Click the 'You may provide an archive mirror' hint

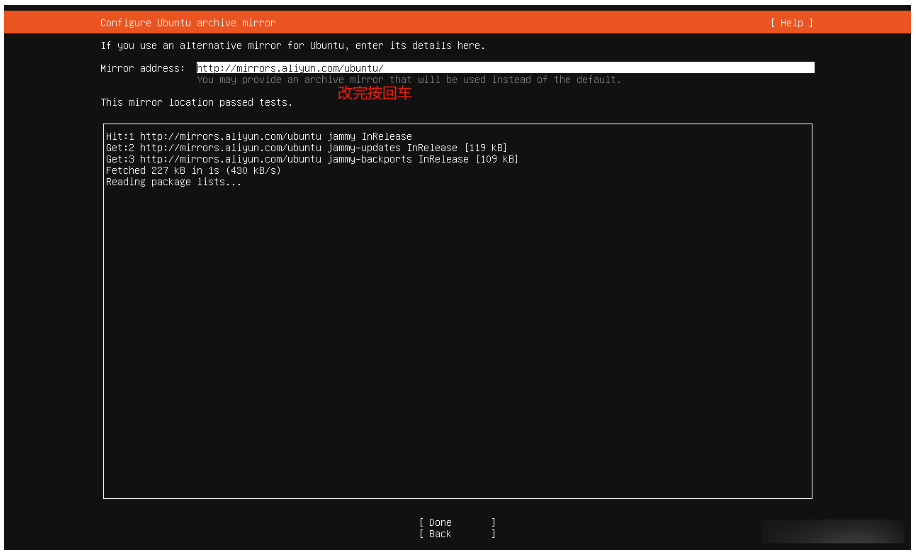coord(408,80)
